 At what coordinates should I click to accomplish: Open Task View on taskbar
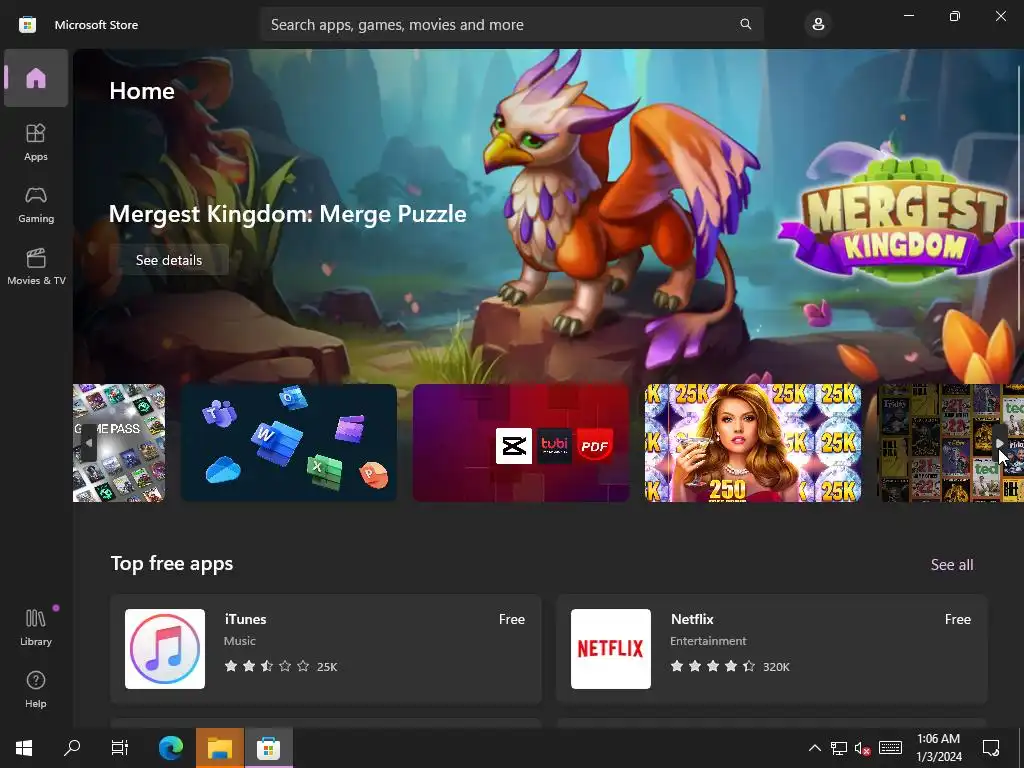(120, 748)
